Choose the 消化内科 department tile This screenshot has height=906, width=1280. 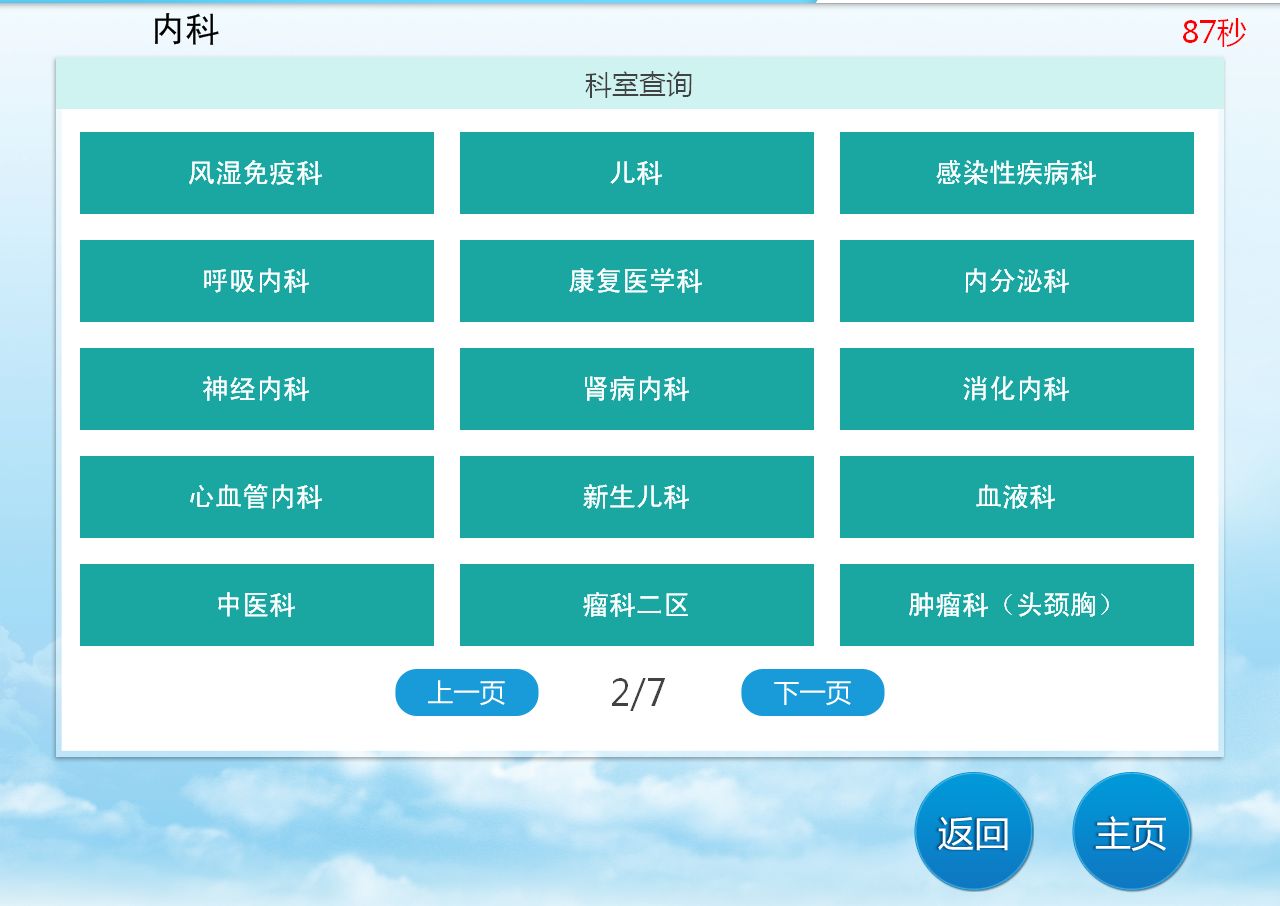1016,389
